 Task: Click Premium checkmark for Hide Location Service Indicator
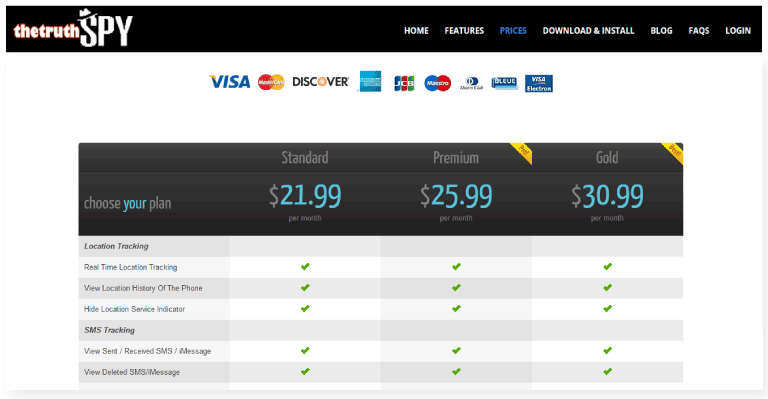coord(456,308)
